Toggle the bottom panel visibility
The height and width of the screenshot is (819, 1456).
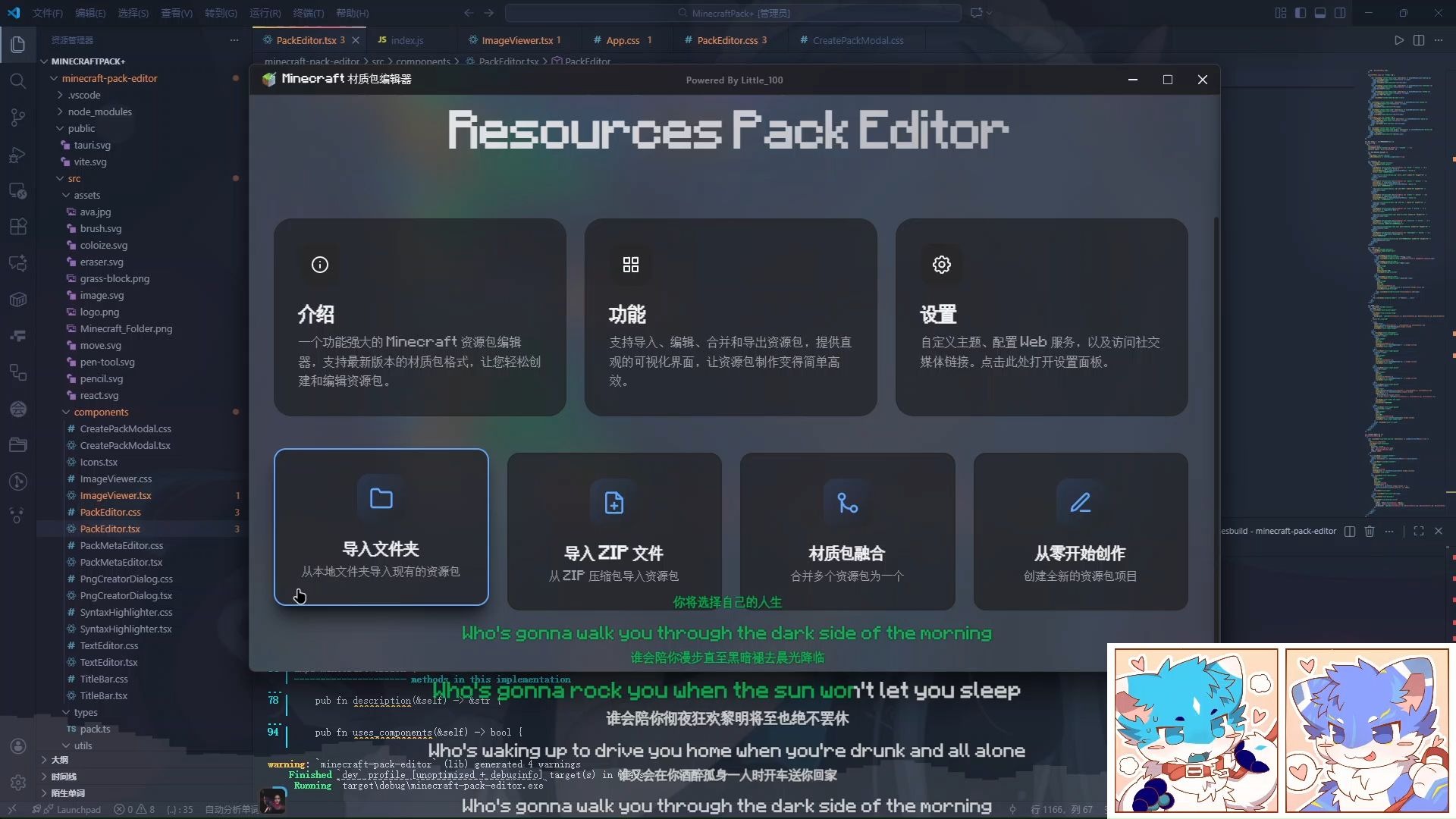point(1320,13)
